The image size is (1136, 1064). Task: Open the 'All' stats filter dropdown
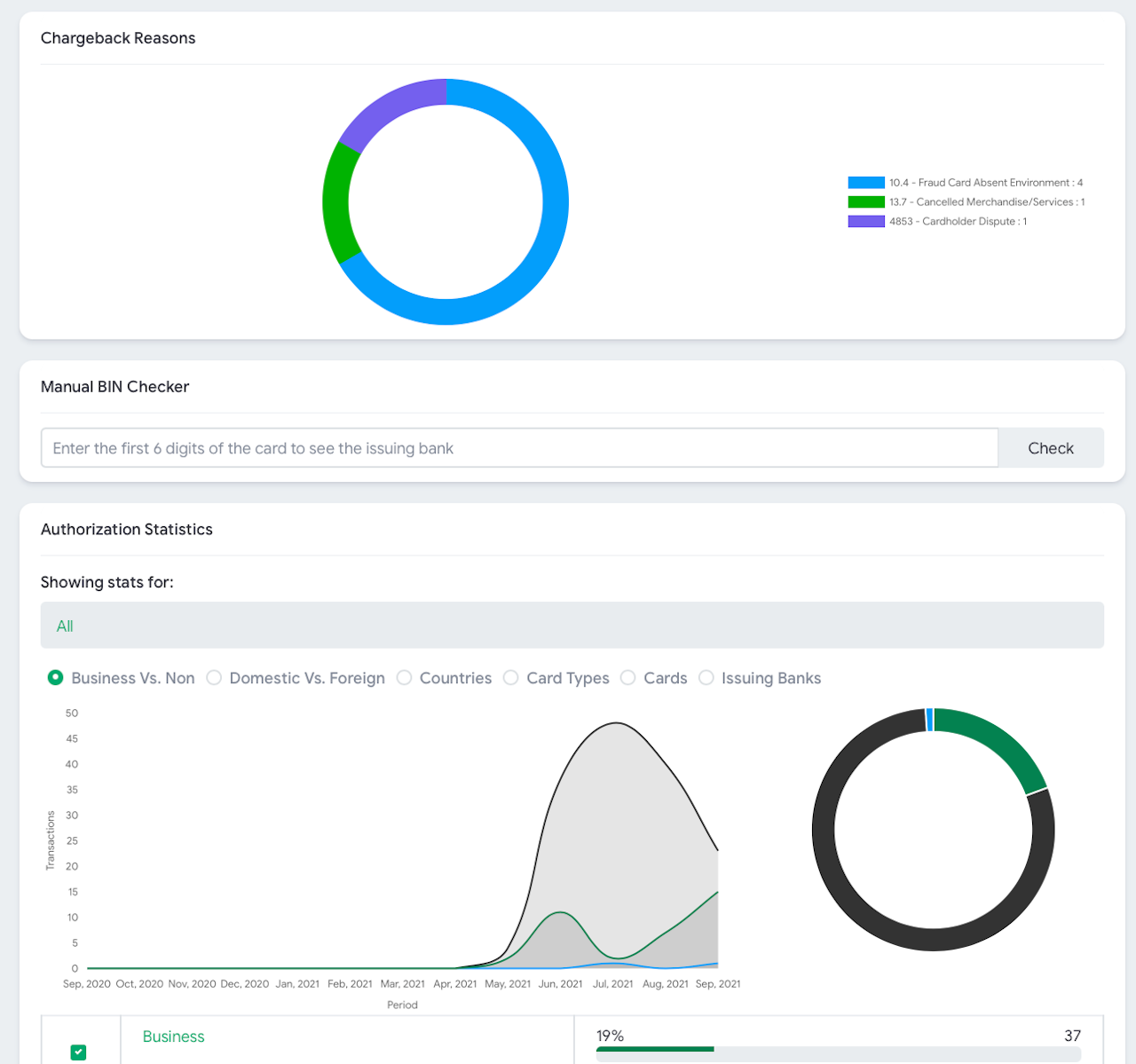point(572,626)
